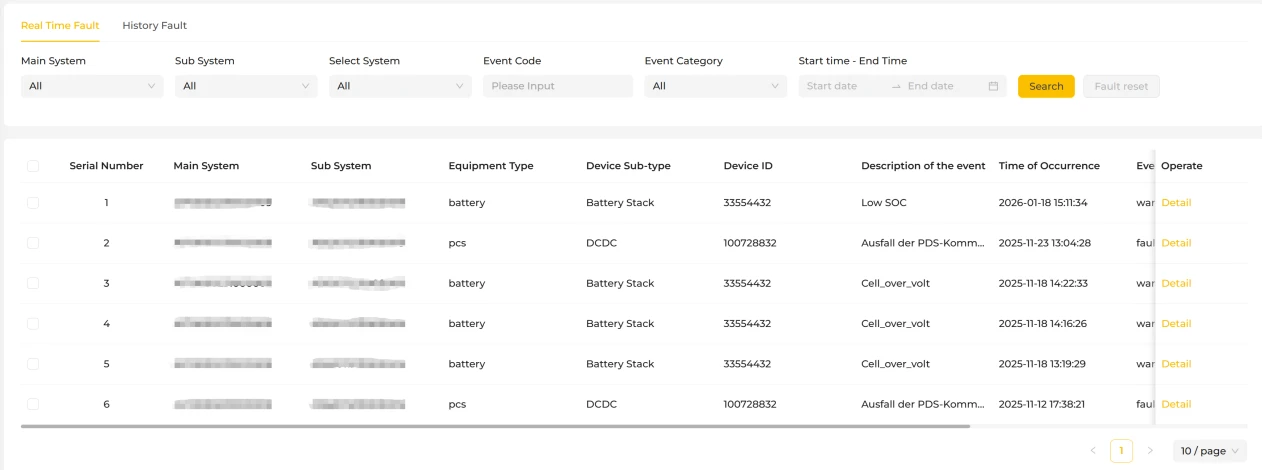The width and height of the screenshot is (1262, 470).
Task: Check the box for row 2
Action: (x=33, y=243)
